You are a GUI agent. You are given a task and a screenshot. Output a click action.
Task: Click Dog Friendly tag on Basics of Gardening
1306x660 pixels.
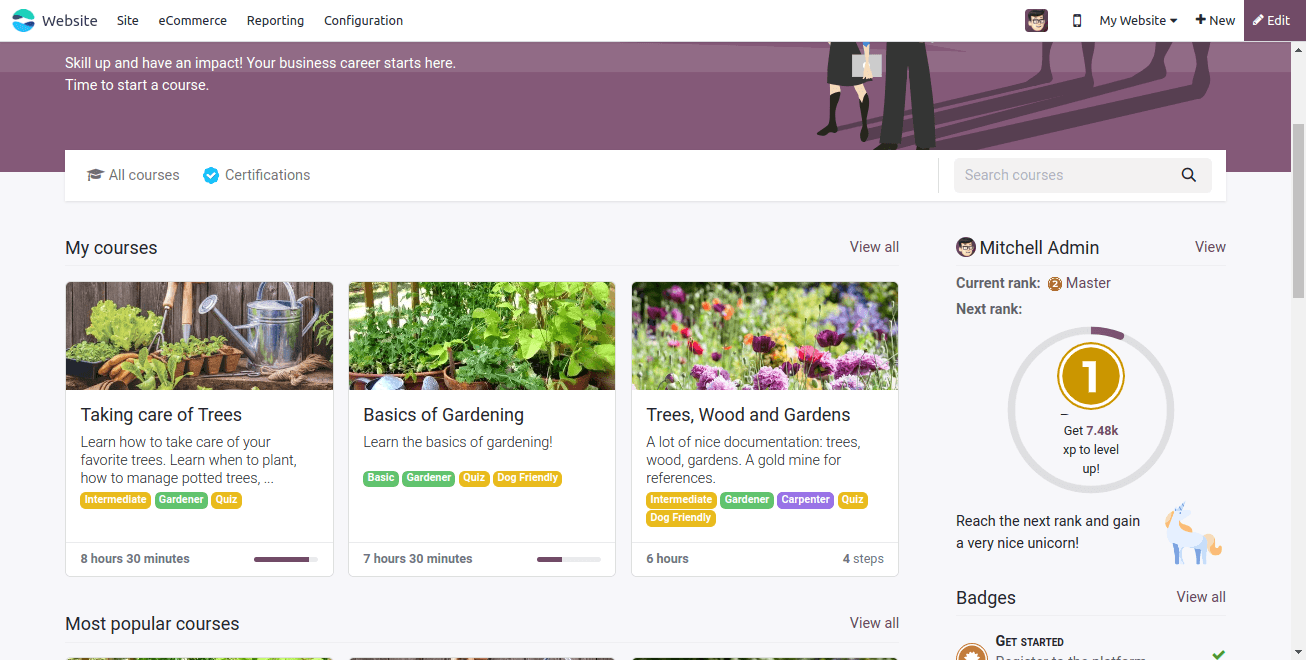[x=527, y=478]
